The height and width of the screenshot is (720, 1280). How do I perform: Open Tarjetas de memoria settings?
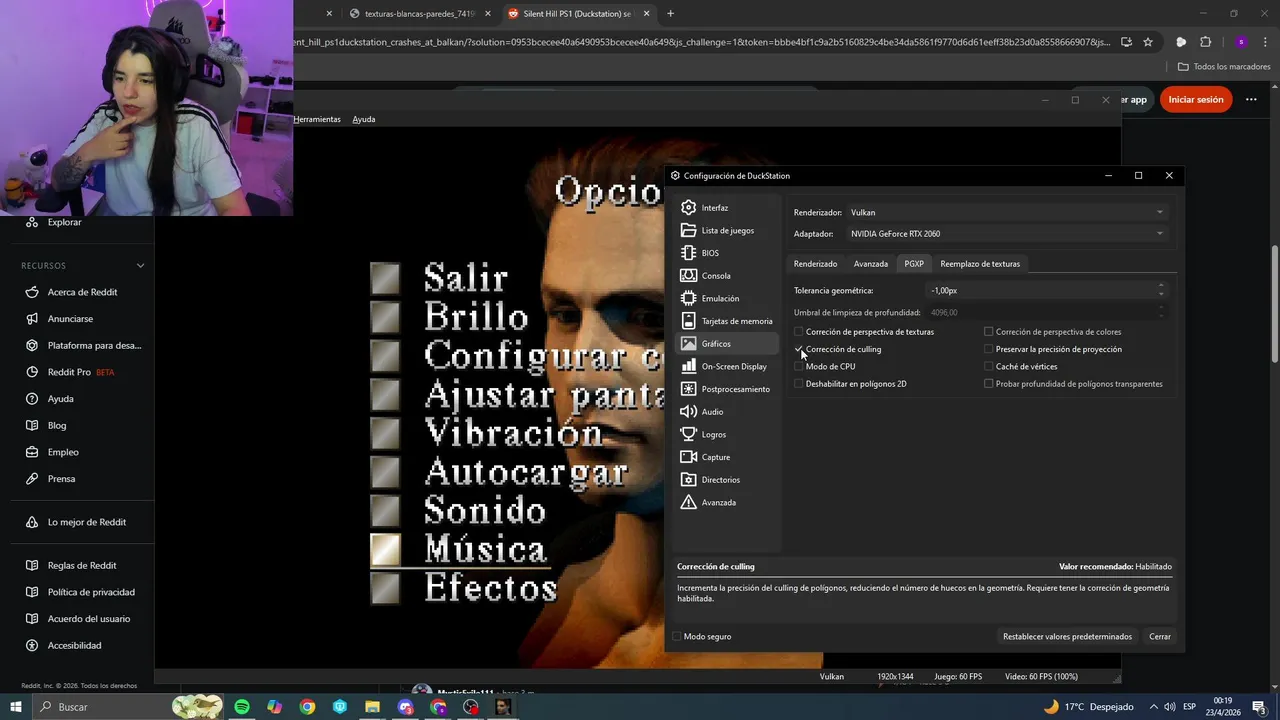(x=727, y=321)
